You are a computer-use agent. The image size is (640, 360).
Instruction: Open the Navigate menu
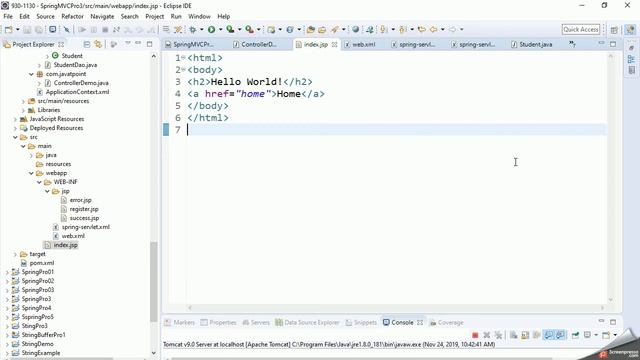point(102,16)
